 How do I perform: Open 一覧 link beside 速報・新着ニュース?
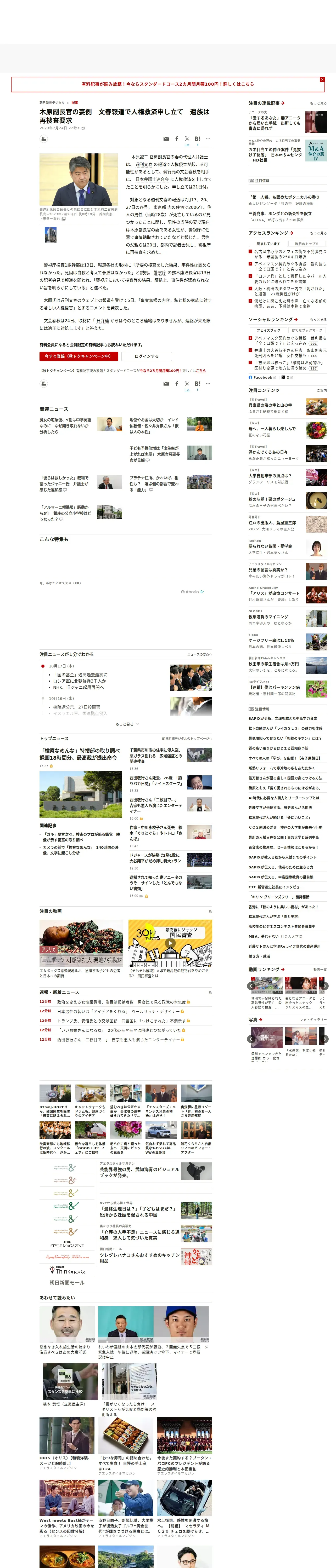point(209,993)
